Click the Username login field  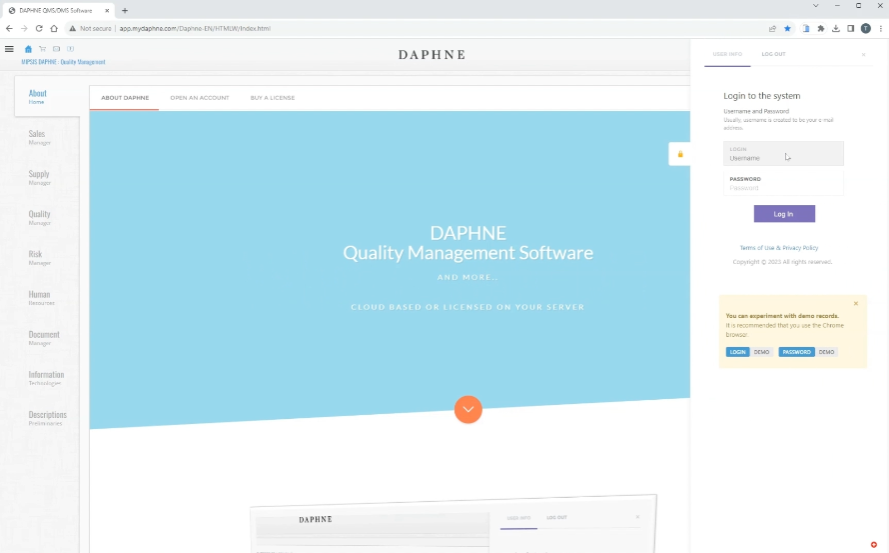pos(784,154)
